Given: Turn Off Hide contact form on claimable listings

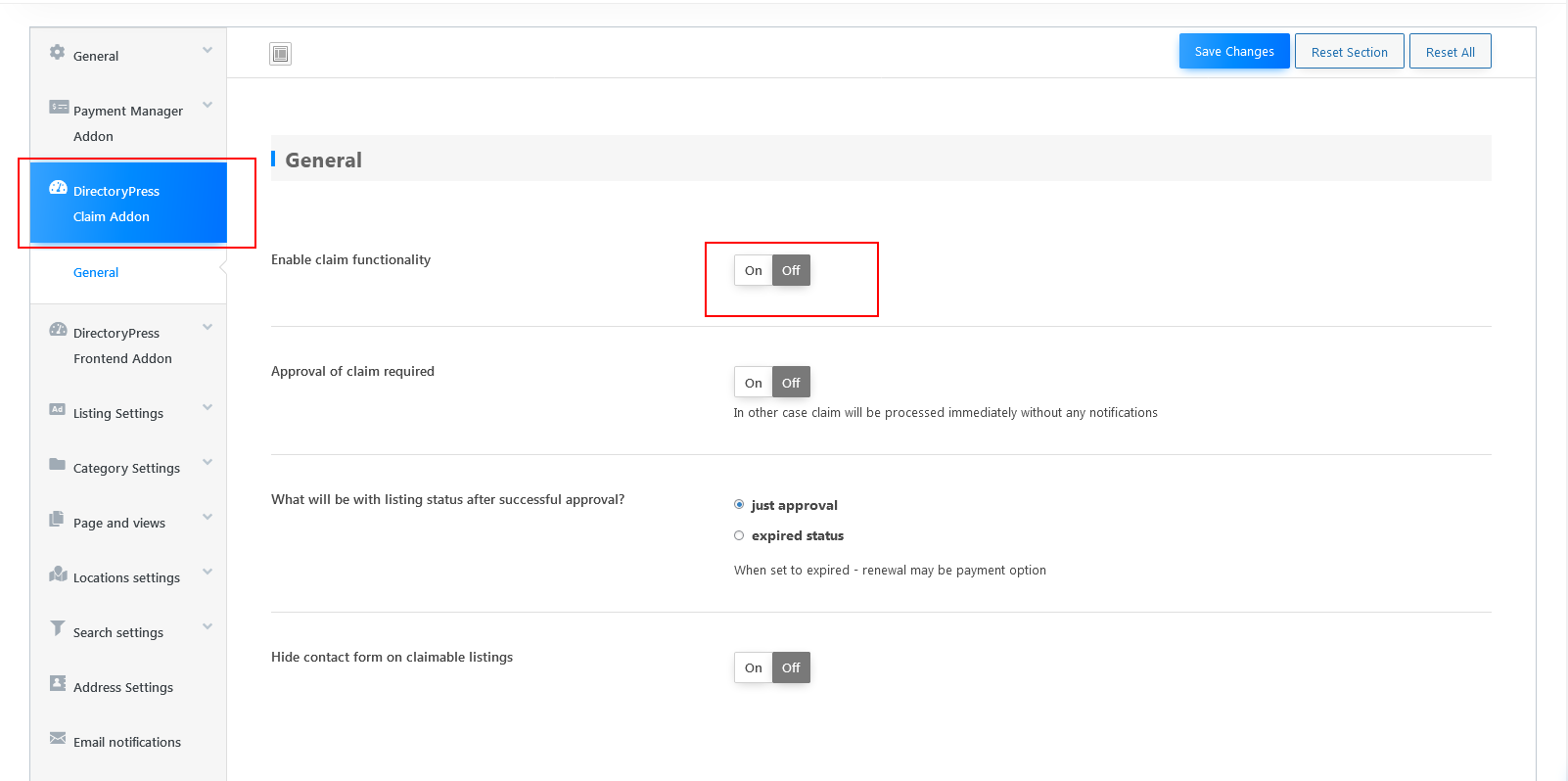Looking at the screenshot, I should [x=791, y=667].
